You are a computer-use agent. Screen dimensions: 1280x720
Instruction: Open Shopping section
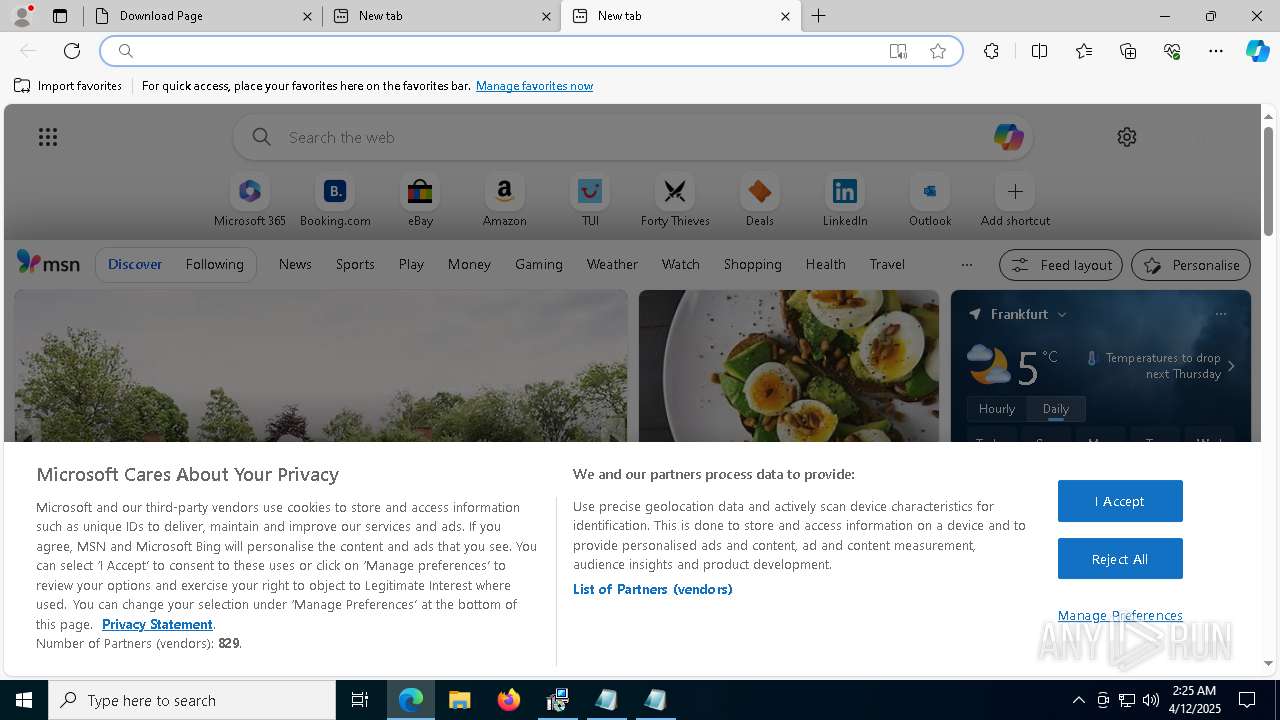click(x=752, y=264)
